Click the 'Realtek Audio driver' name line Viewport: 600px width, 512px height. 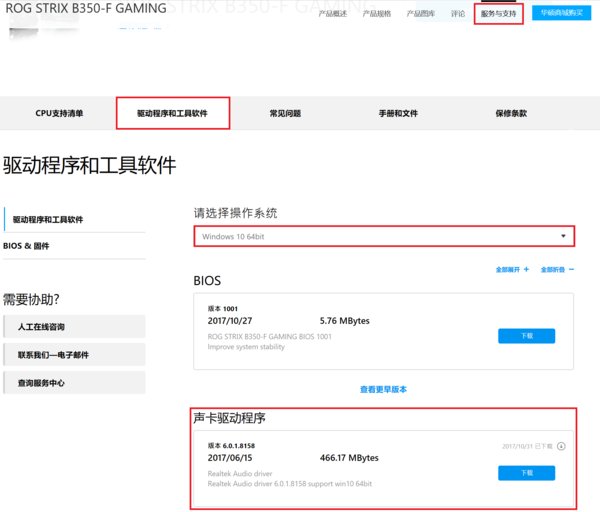point(240,473)
